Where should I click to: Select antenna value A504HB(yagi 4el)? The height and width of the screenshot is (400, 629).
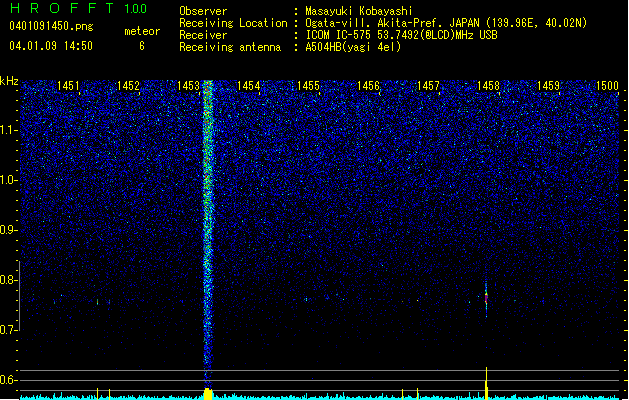[353, 47]
